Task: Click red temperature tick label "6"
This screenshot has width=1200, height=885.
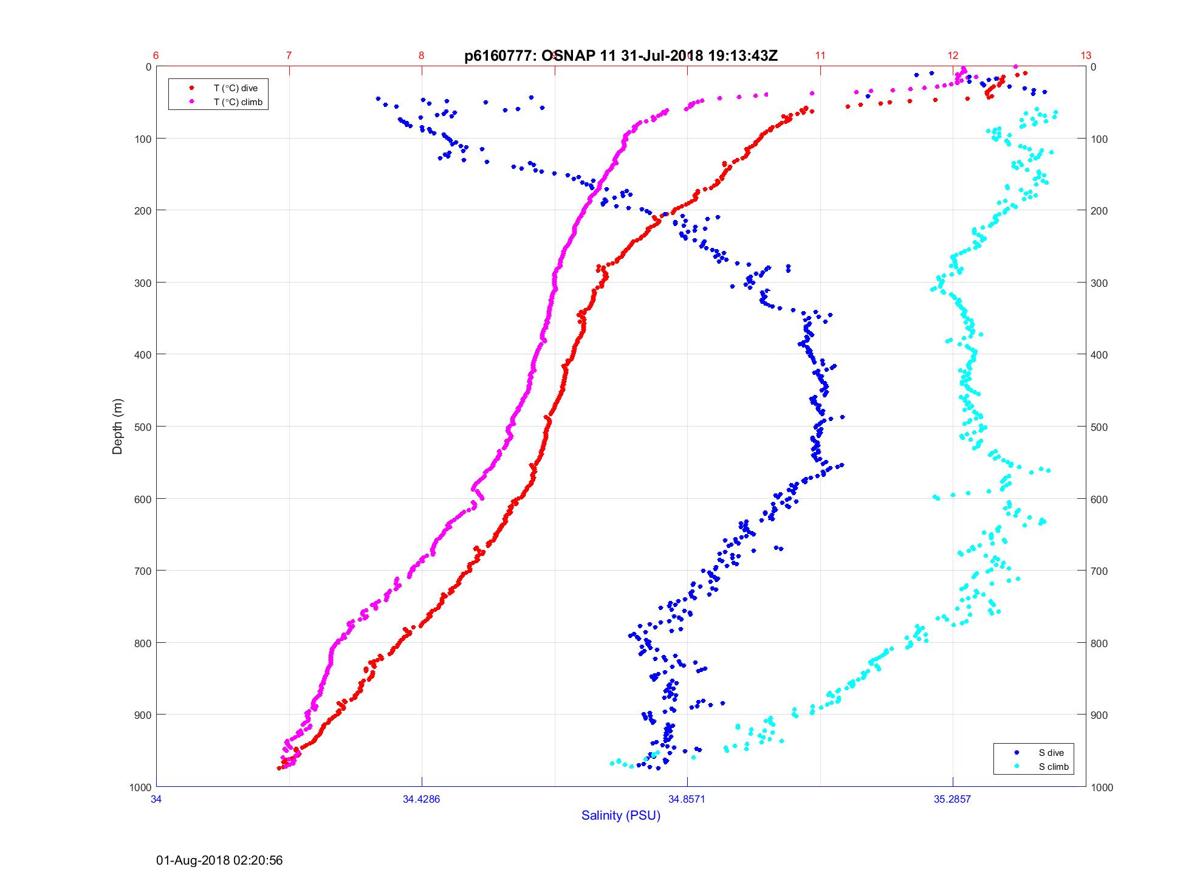Action: point(156,56)
